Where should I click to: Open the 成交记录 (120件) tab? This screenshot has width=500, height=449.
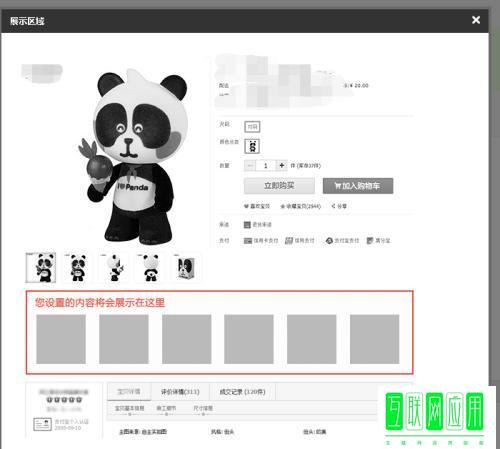point(242,392)
